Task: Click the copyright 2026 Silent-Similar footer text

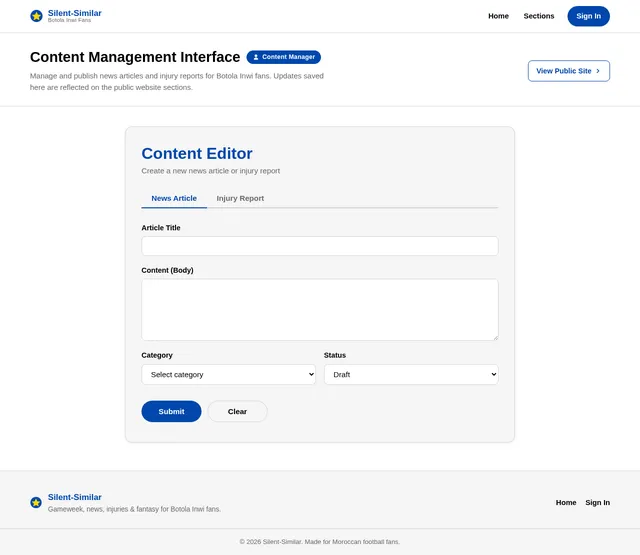Action: (x=320, y=542)
